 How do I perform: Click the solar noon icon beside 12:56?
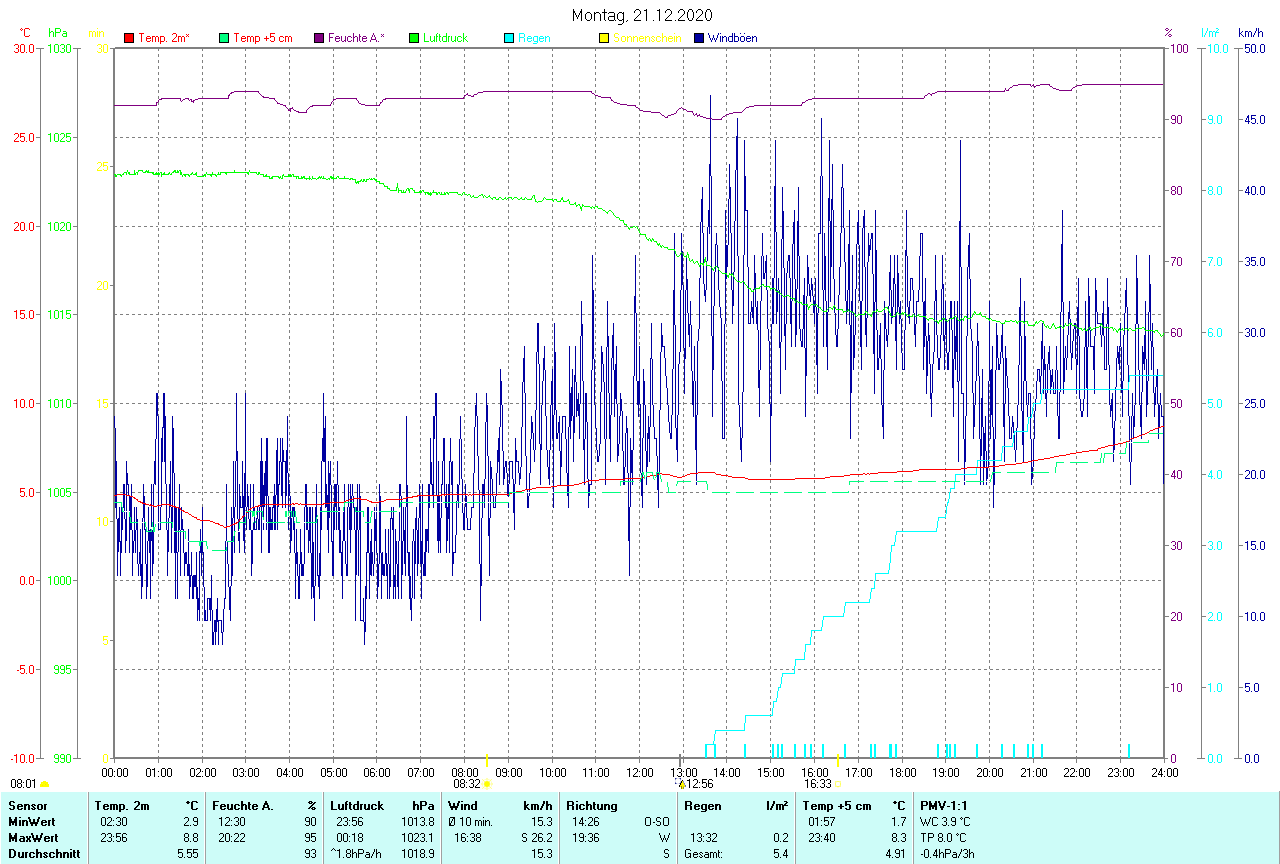click(x=681, y=785)
